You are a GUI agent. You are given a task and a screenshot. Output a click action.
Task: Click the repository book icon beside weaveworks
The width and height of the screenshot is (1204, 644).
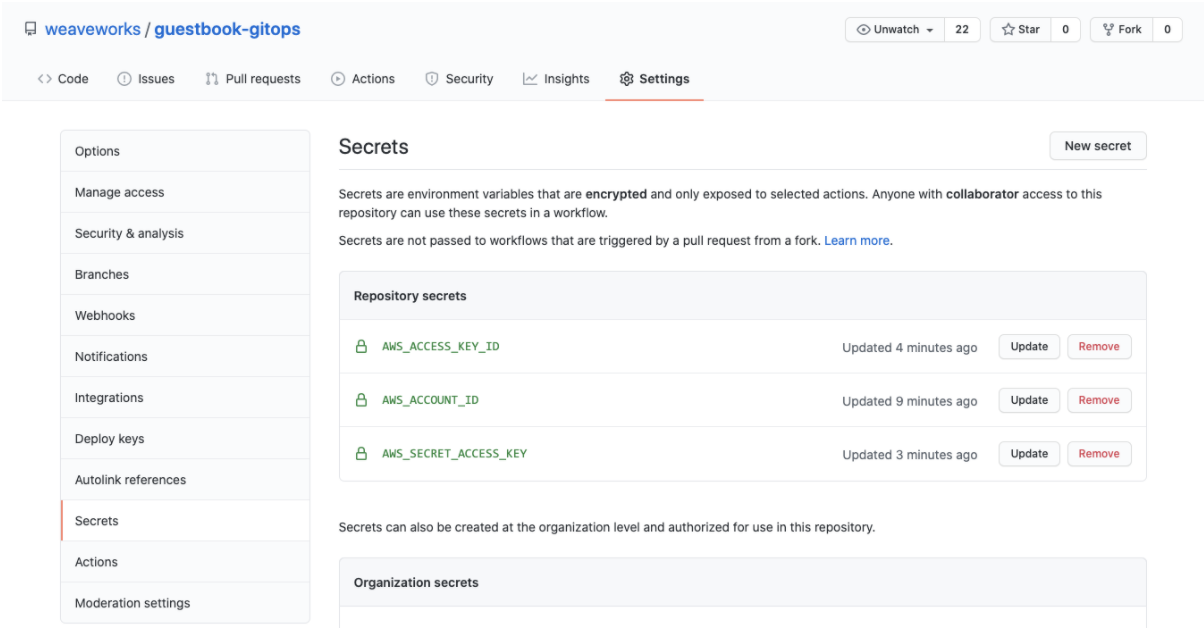coord(30,30)
